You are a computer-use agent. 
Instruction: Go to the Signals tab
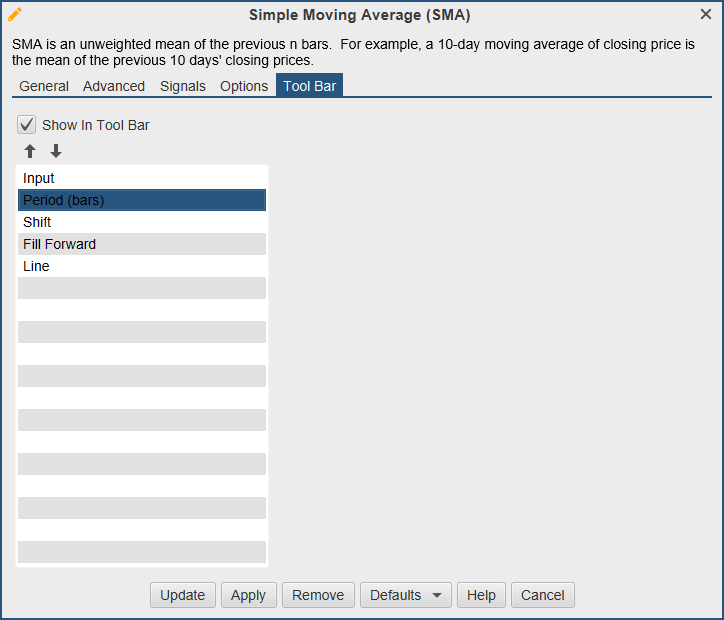click(x=183, y=86)
